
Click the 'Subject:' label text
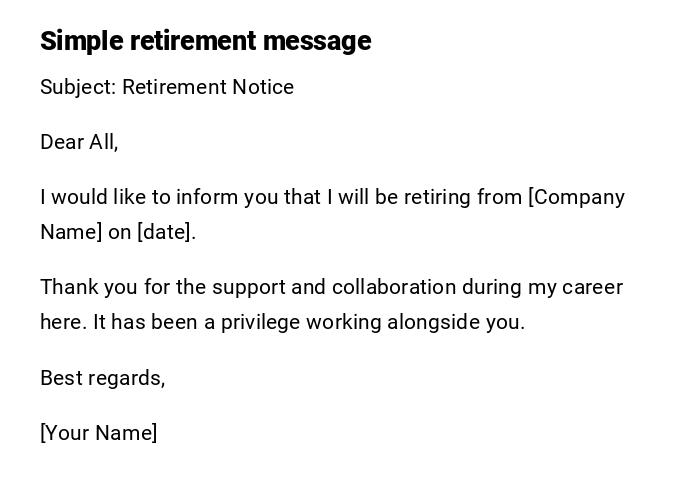coord(78,88)
